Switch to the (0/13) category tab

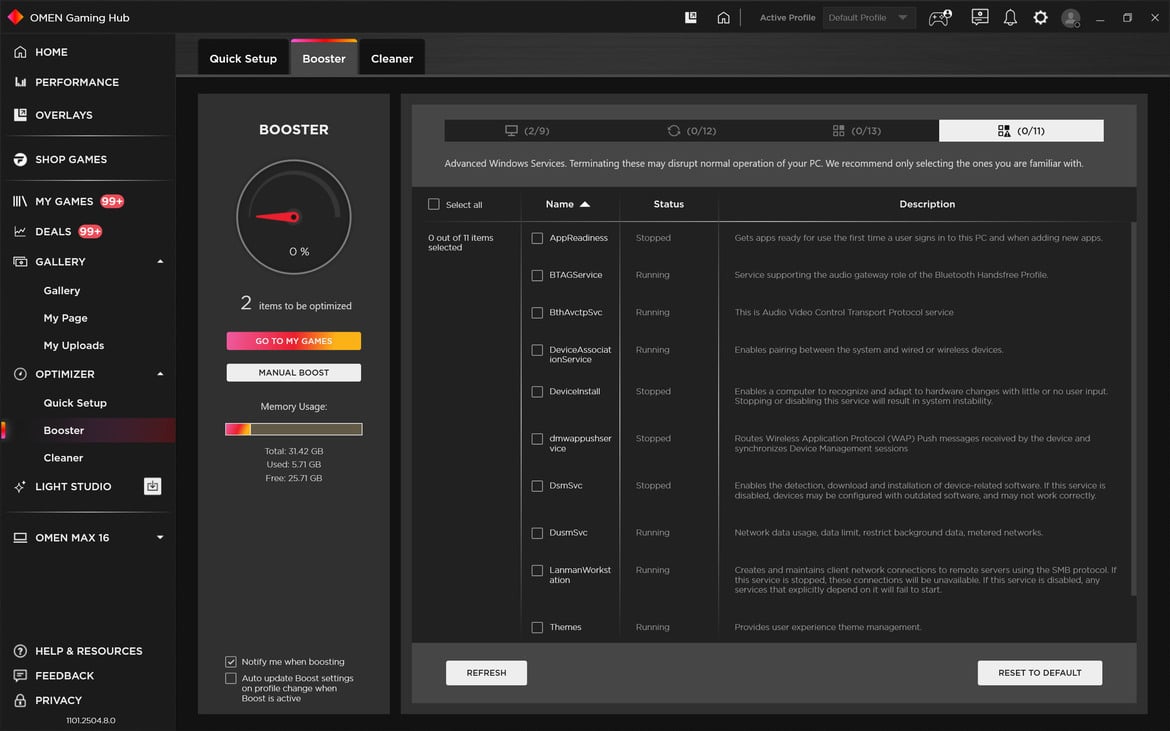pyautogui.click(x=857, y=131)
